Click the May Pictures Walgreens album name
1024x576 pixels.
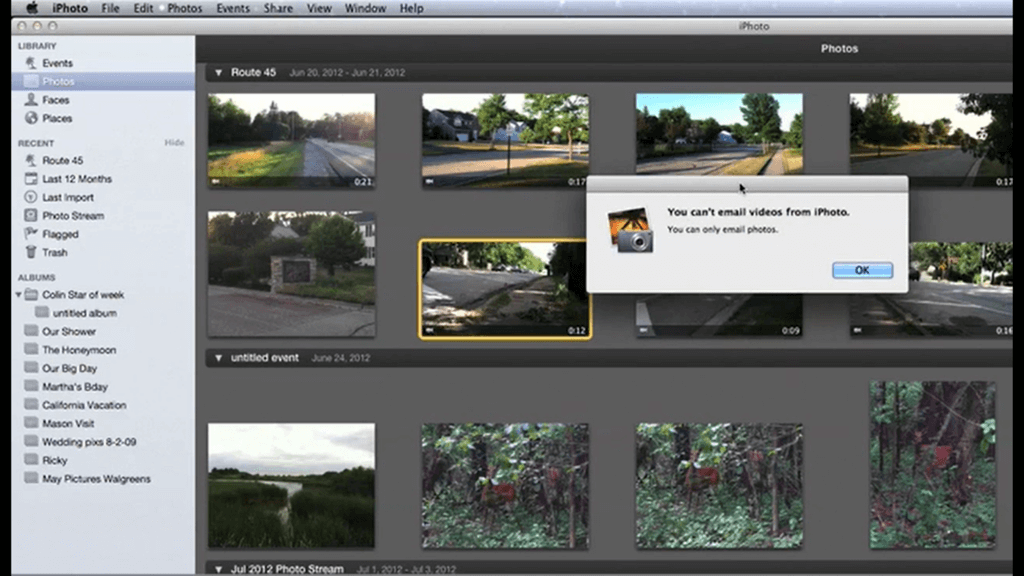pyautogui.click(x=97, y=479)
